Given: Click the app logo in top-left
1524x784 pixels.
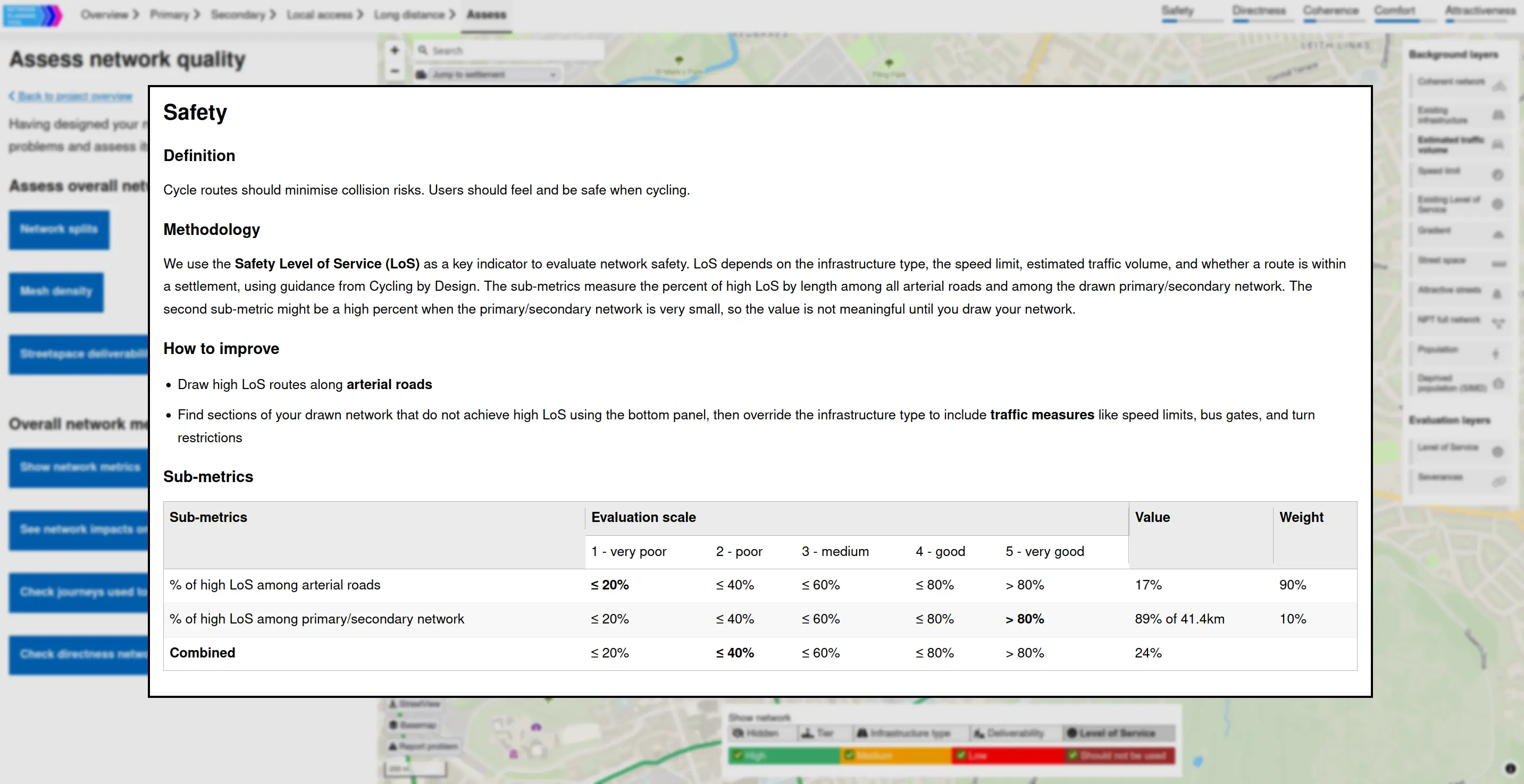Looking at the screenshot, I should [32, 15].
